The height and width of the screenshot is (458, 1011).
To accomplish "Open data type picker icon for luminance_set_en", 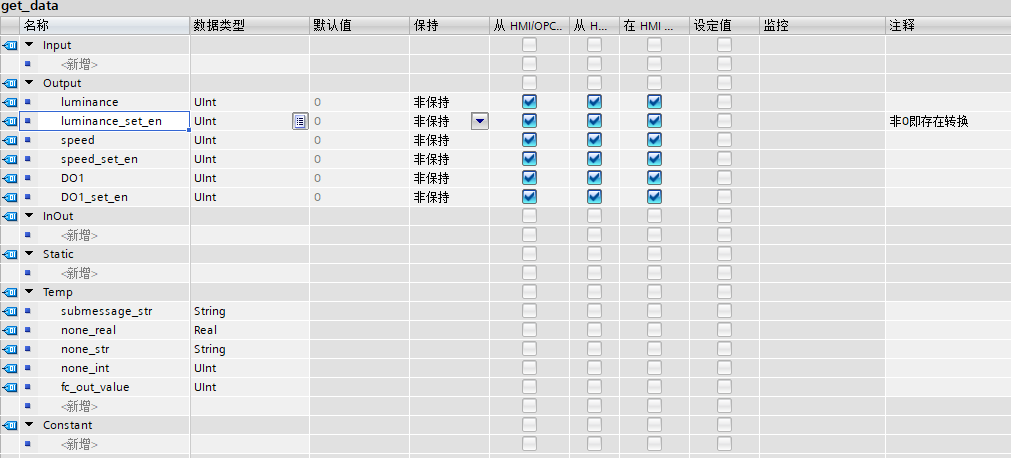I will pos(300,121).
